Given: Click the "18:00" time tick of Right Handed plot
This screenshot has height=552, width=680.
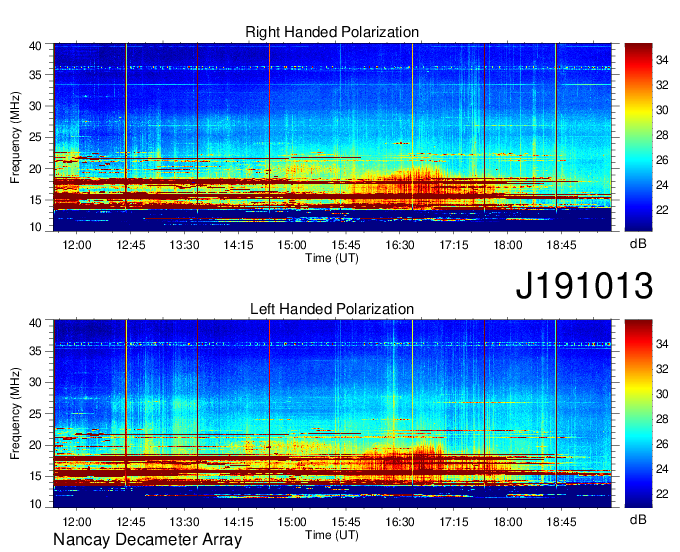Looking at the screenshot, I should pos(508,245).
